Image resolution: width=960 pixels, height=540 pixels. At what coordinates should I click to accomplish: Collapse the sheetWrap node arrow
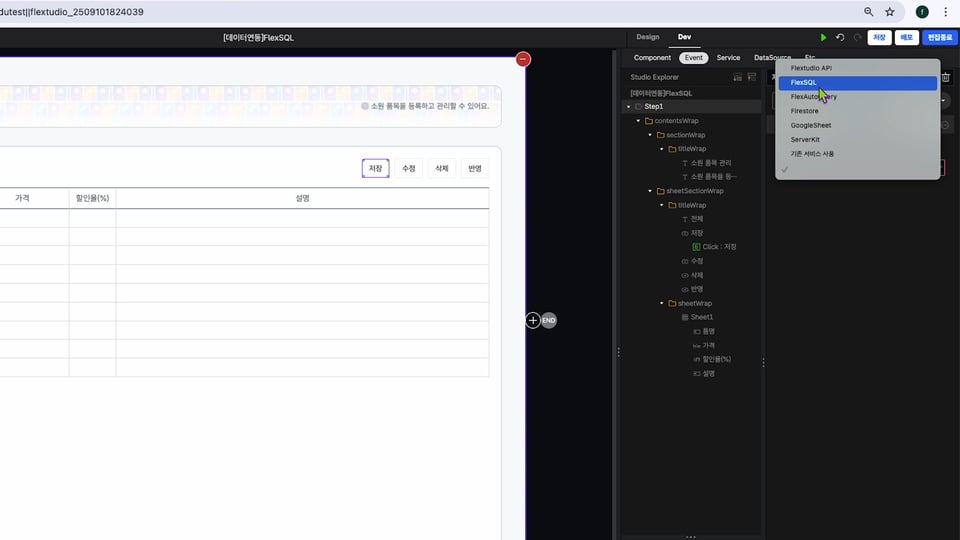click(x=662, y=303)
